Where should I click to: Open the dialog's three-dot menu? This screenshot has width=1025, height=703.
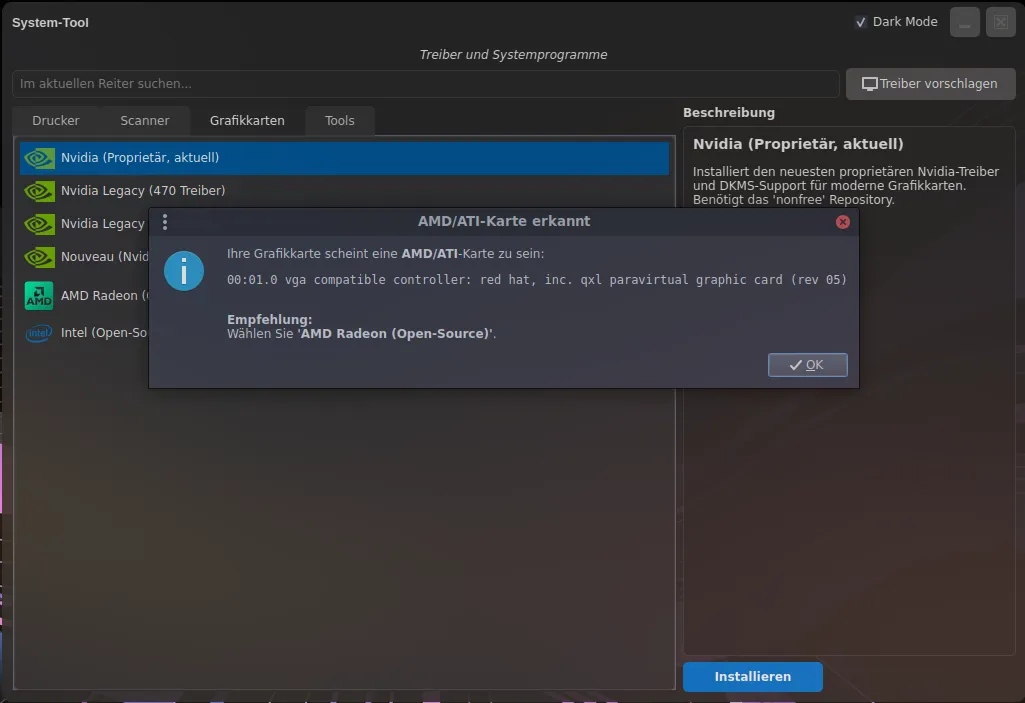coord(165,222)
